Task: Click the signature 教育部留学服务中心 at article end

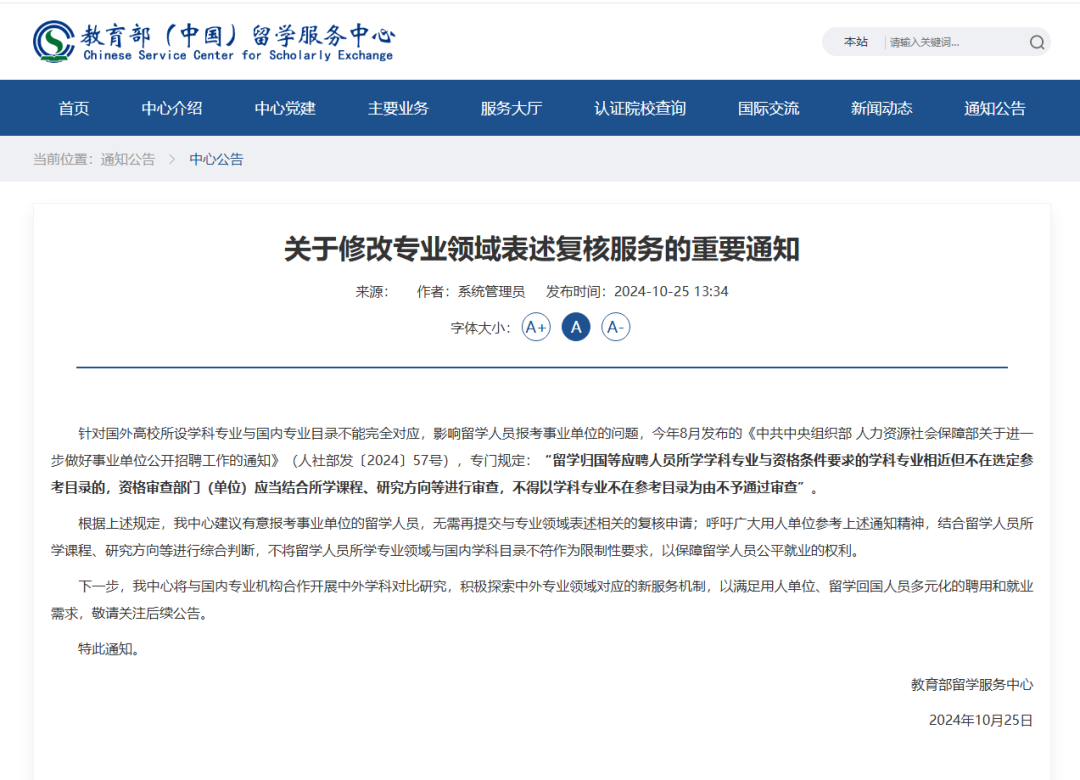Action: coord(972,684)
